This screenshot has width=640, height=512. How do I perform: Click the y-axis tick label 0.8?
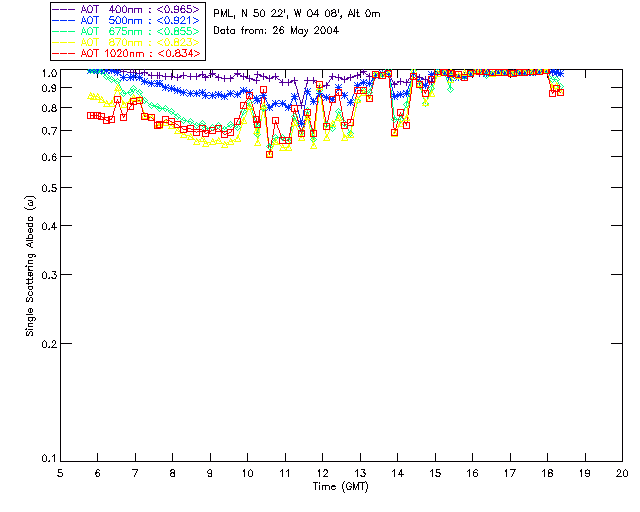pyautogui.click(x=49, y=108)
